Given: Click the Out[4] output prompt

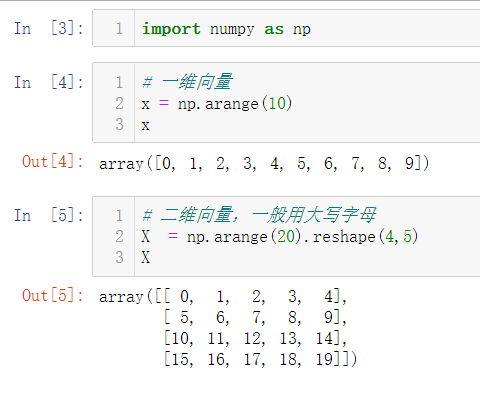Looking at the screenshot, I should click(53, 162).
